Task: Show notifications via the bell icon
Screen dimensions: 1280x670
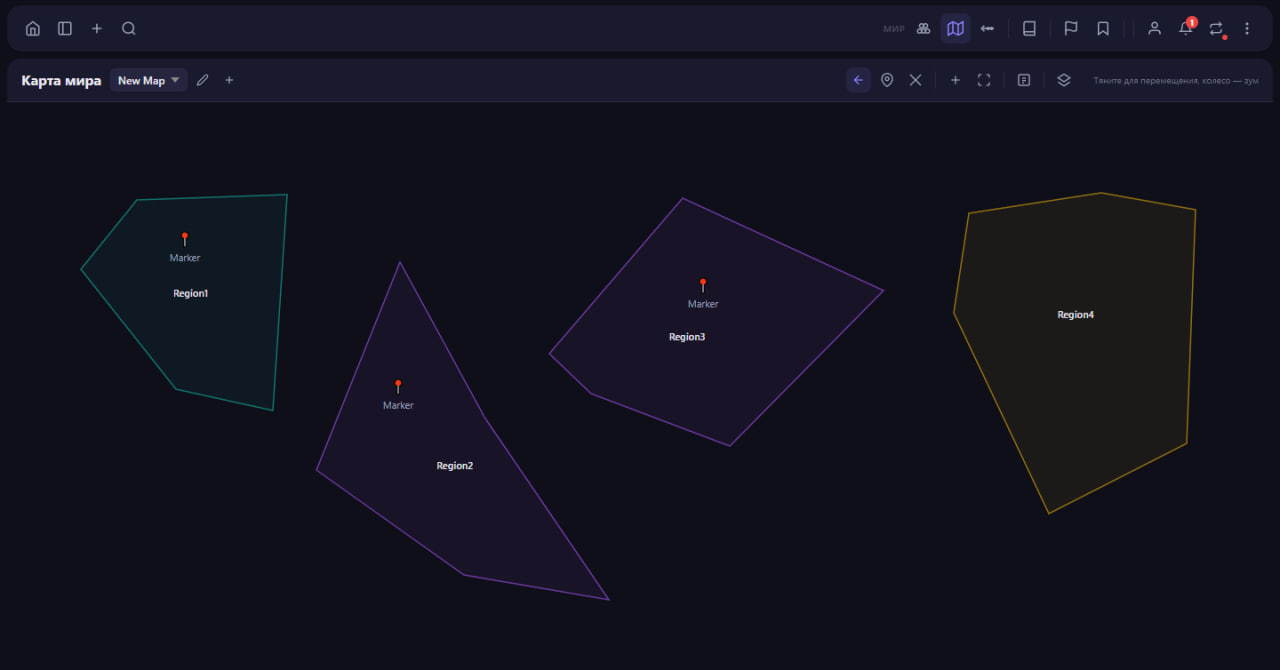Action: pos(1186,28)
